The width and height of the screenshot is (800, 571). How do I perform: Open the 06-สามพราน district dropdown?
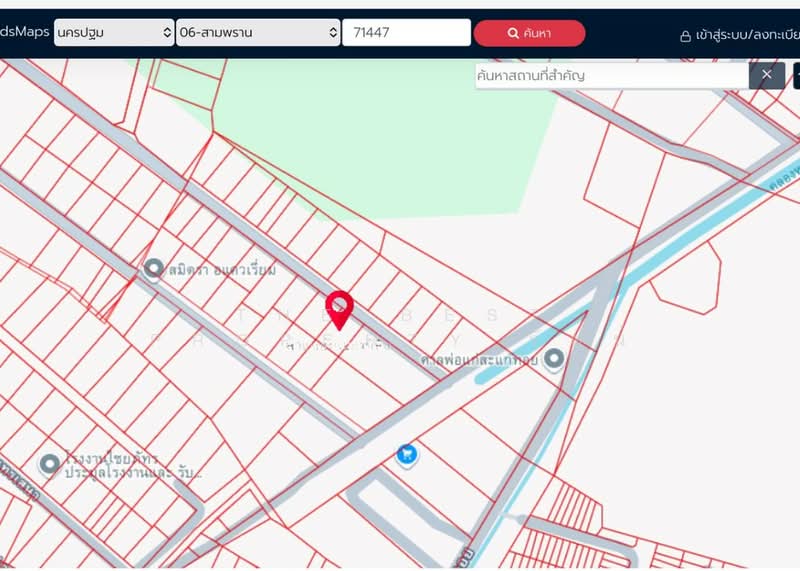coord(258,33)
